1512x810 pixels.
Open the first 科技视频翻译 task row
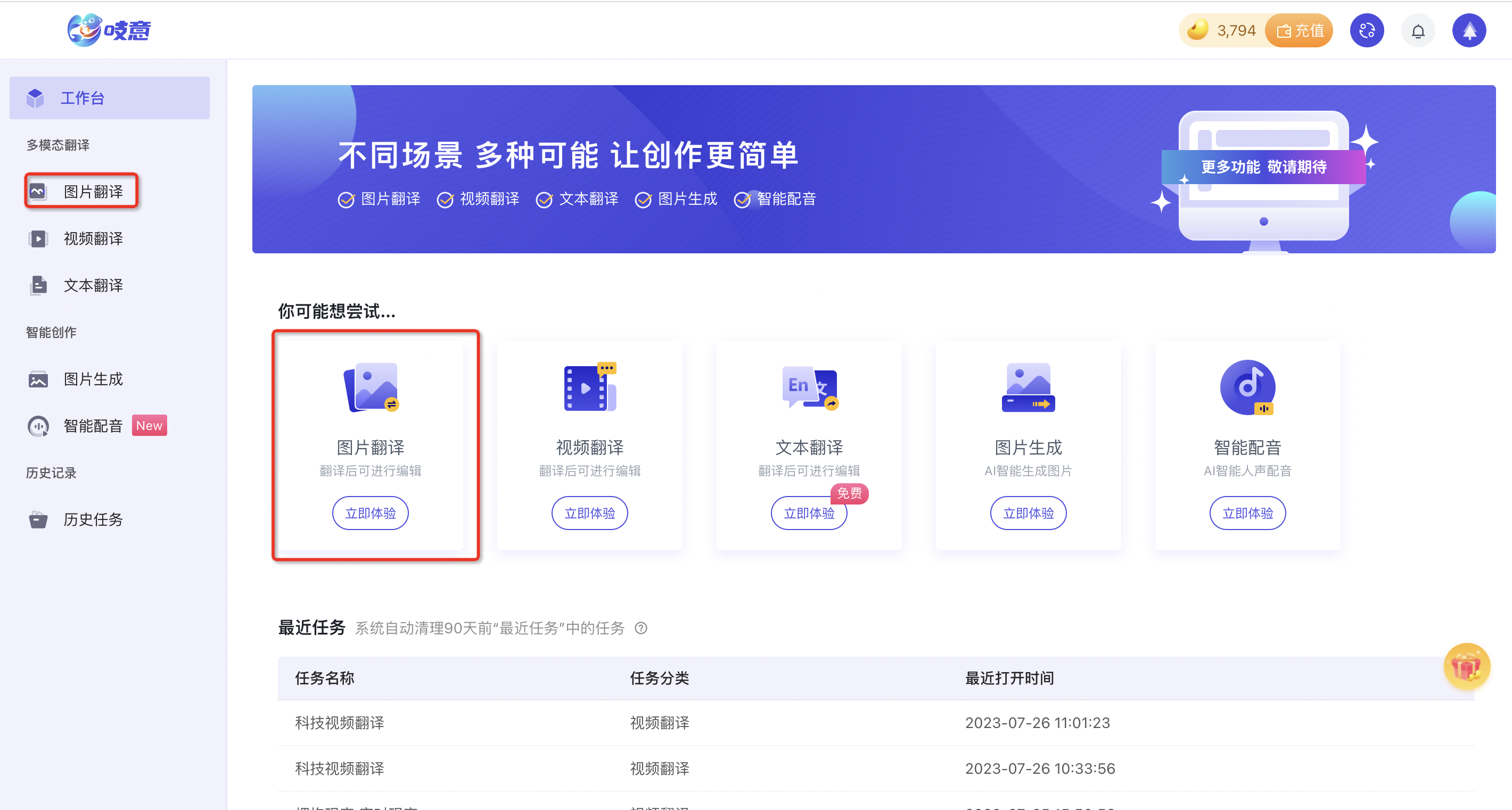click(339, 723)
